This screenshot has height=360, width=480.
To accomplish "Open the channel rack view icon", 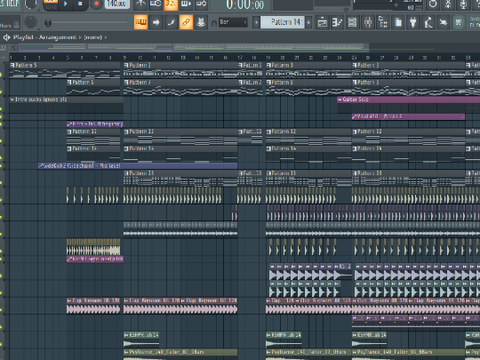I will pos(352,23).
